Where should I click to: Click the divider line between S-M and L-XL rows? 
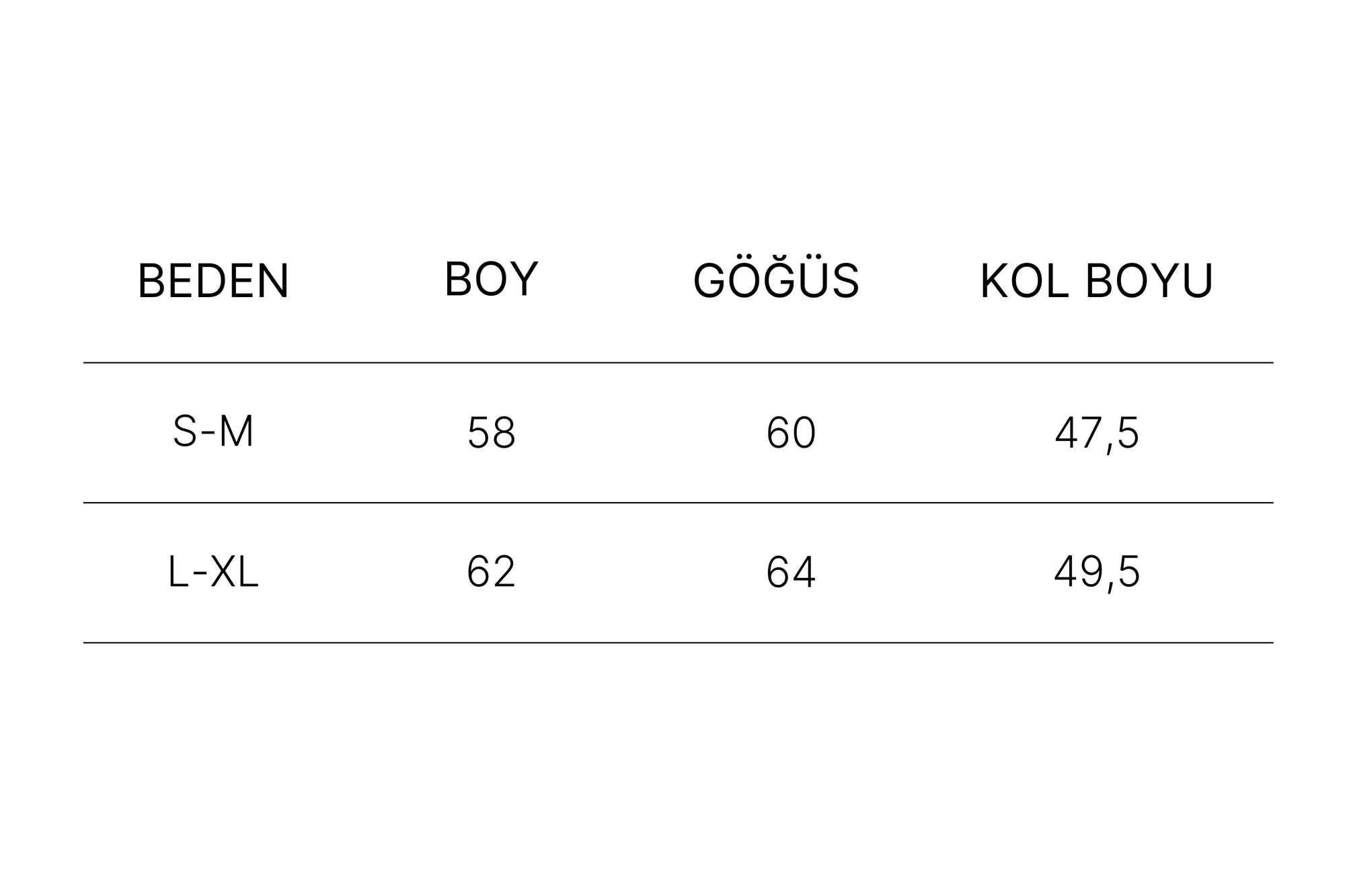[x=678, y=503]
